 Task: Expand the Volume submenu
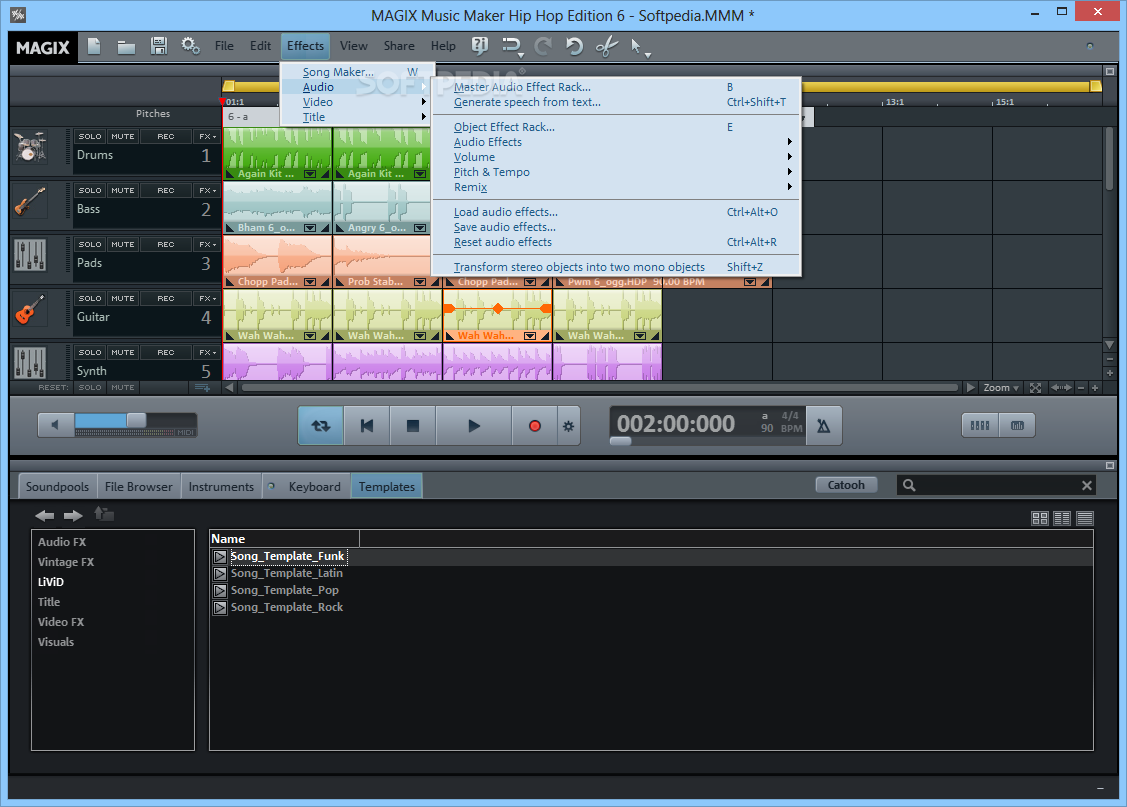point(617,157)
